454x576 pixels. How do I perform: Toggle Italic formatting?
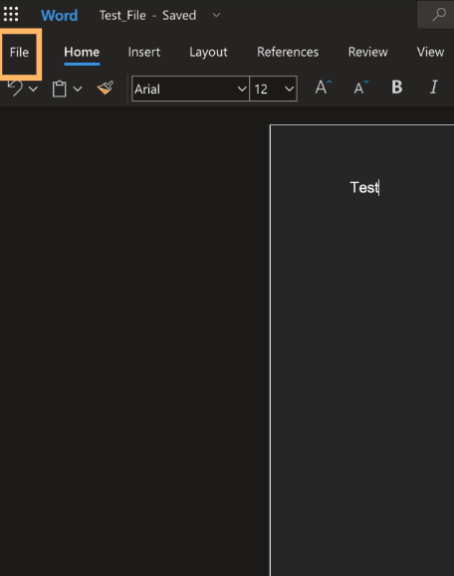[x=434, y=87]
